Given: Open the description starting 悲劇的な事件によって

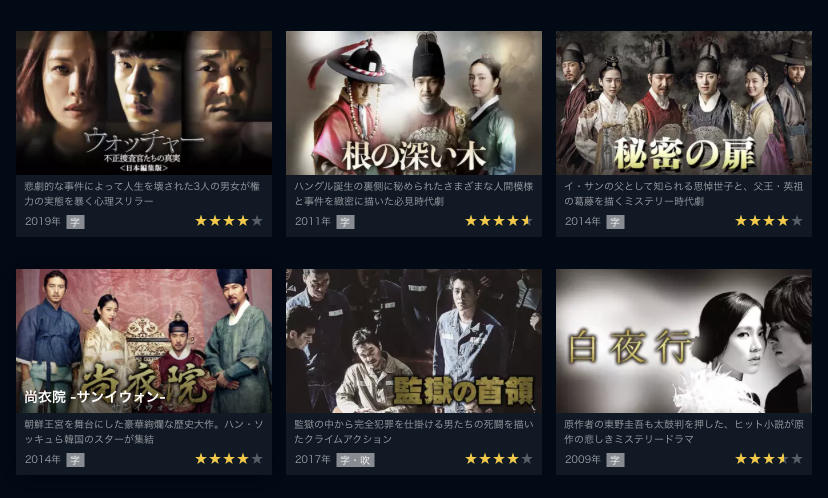Looking at the screenshot, I should (x=142, y=194).
